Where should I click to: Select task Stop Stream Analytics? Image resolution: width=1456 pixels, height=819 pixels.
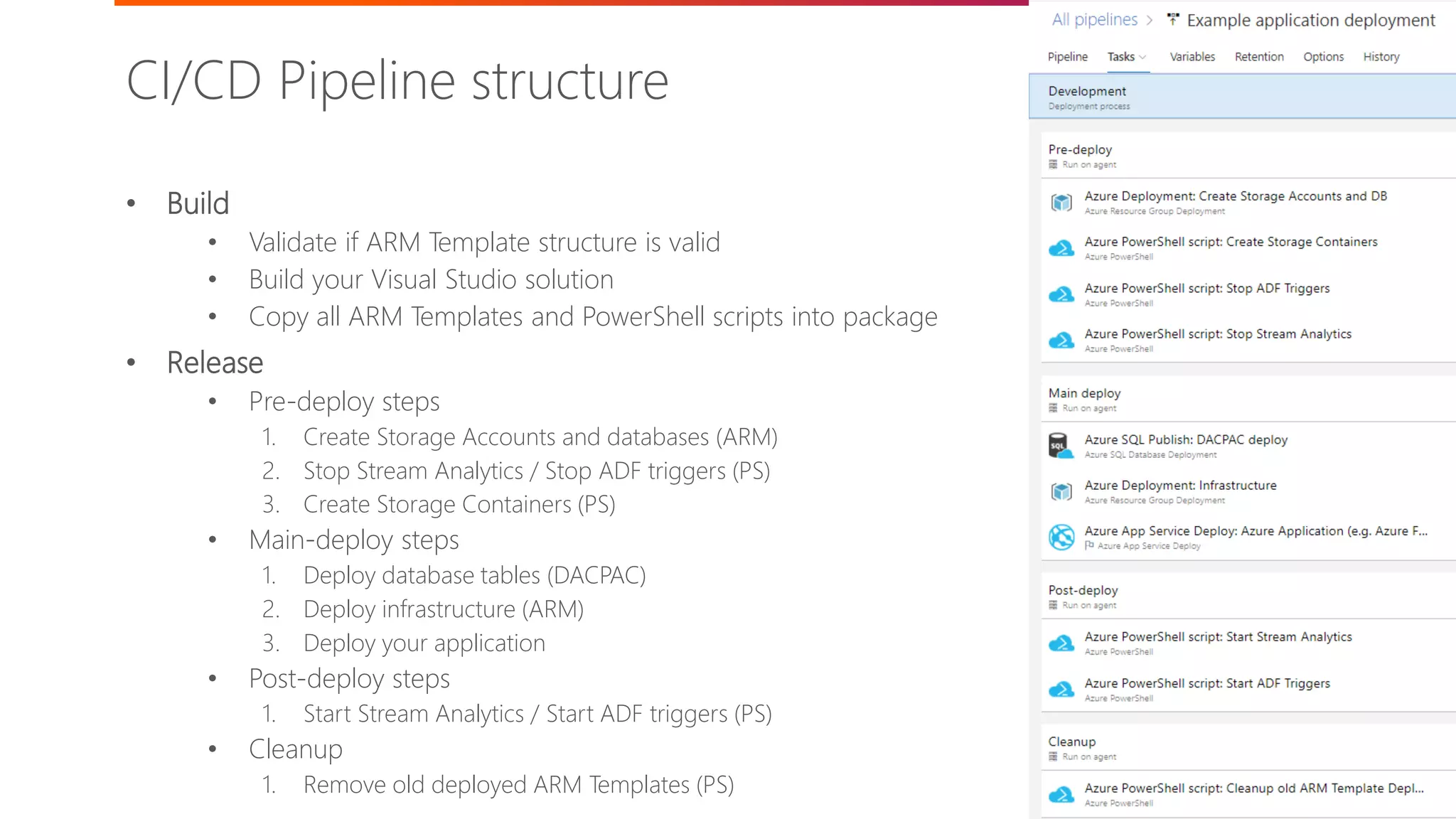coord(1248,341)
